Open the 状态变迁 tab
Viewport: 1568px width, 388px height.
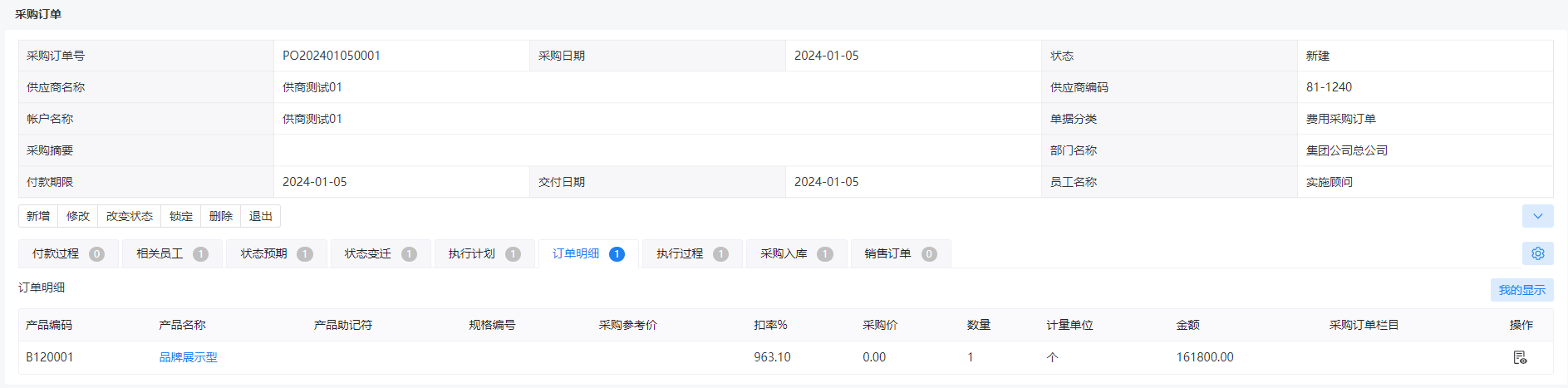[x=381, y=253]
